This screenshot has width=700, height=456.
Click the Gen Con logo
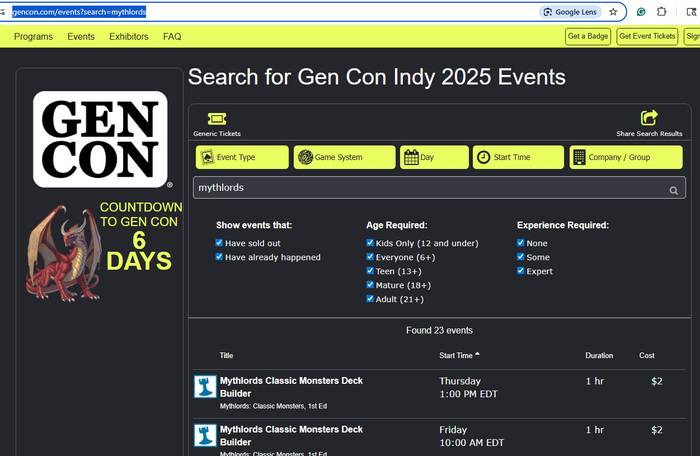(x=99, y=140)
